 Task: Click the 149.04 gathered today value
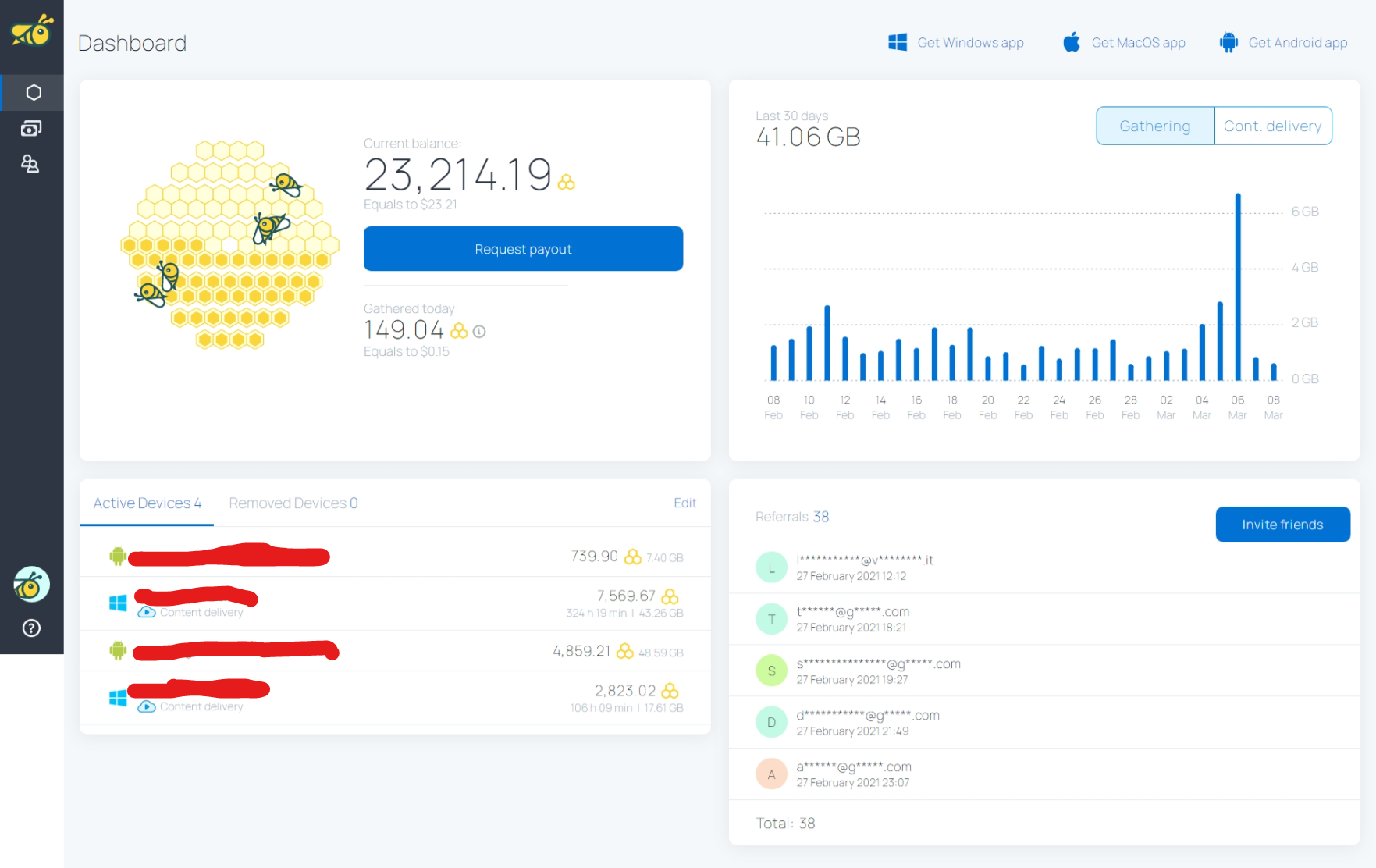pyautogui.click(x=404, y=330)
